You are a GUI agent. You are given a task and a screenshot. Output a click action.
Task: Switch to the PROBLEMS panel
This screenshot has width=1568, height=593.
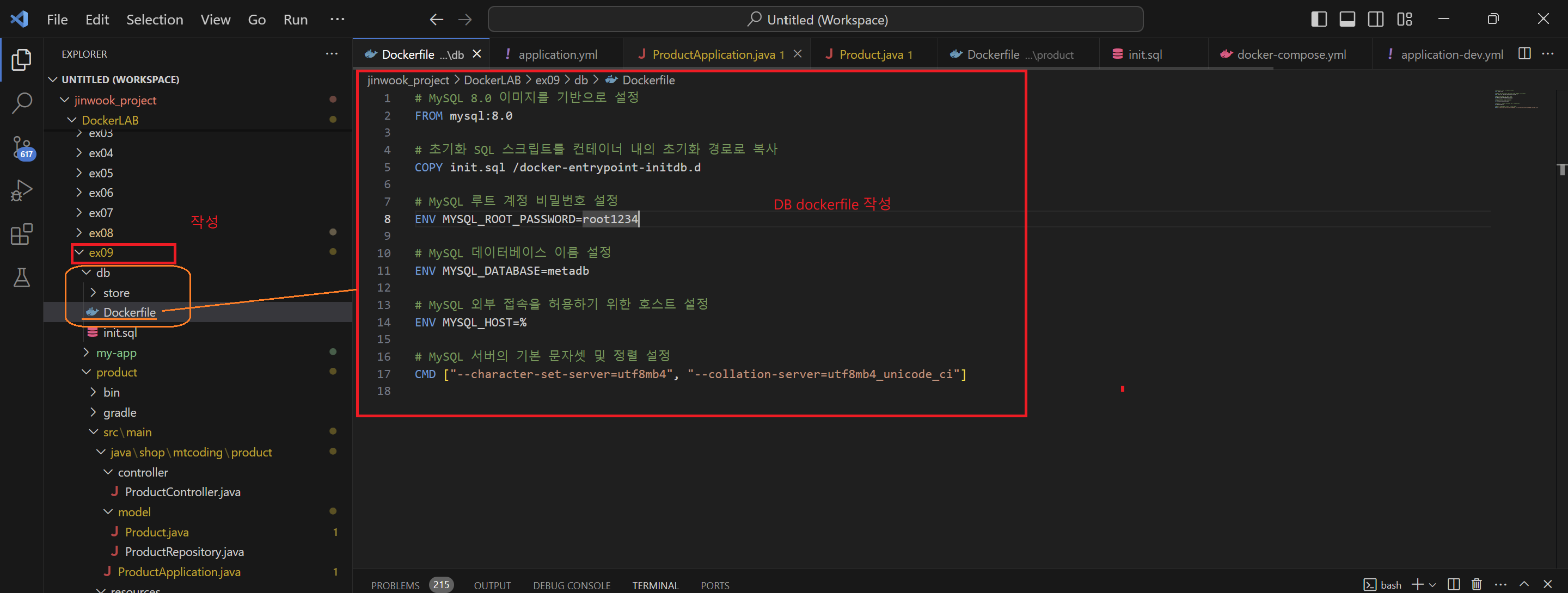(x=395, y=585)
